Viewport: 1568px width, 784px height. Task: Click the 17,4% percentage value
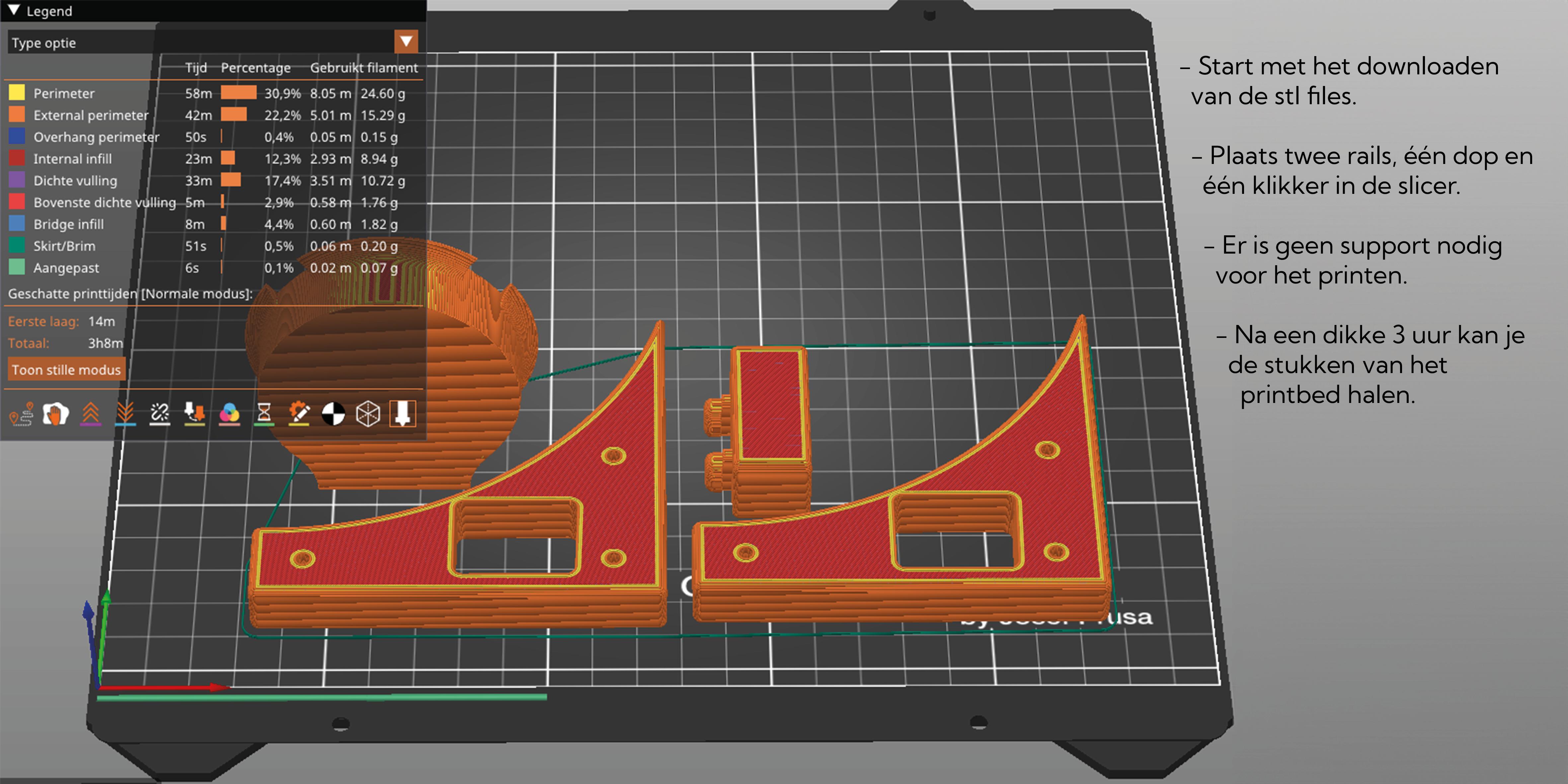click(282, 181)
